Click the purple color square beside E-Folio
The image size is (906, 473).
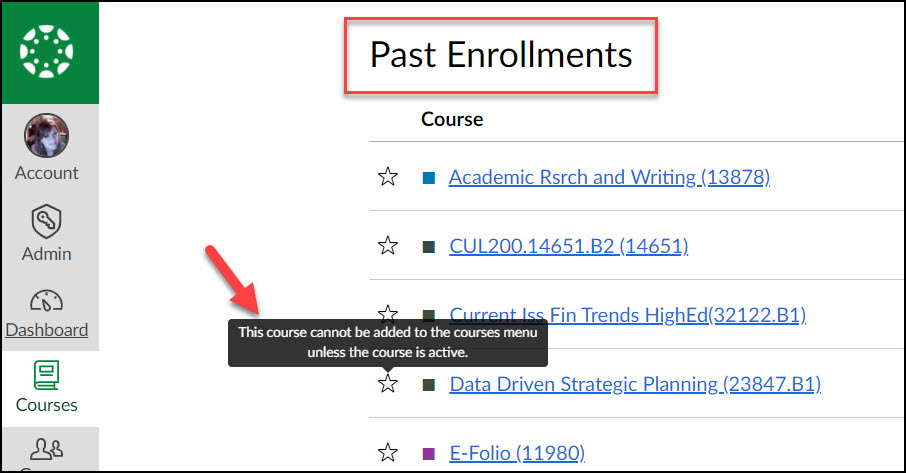(429, 453)
